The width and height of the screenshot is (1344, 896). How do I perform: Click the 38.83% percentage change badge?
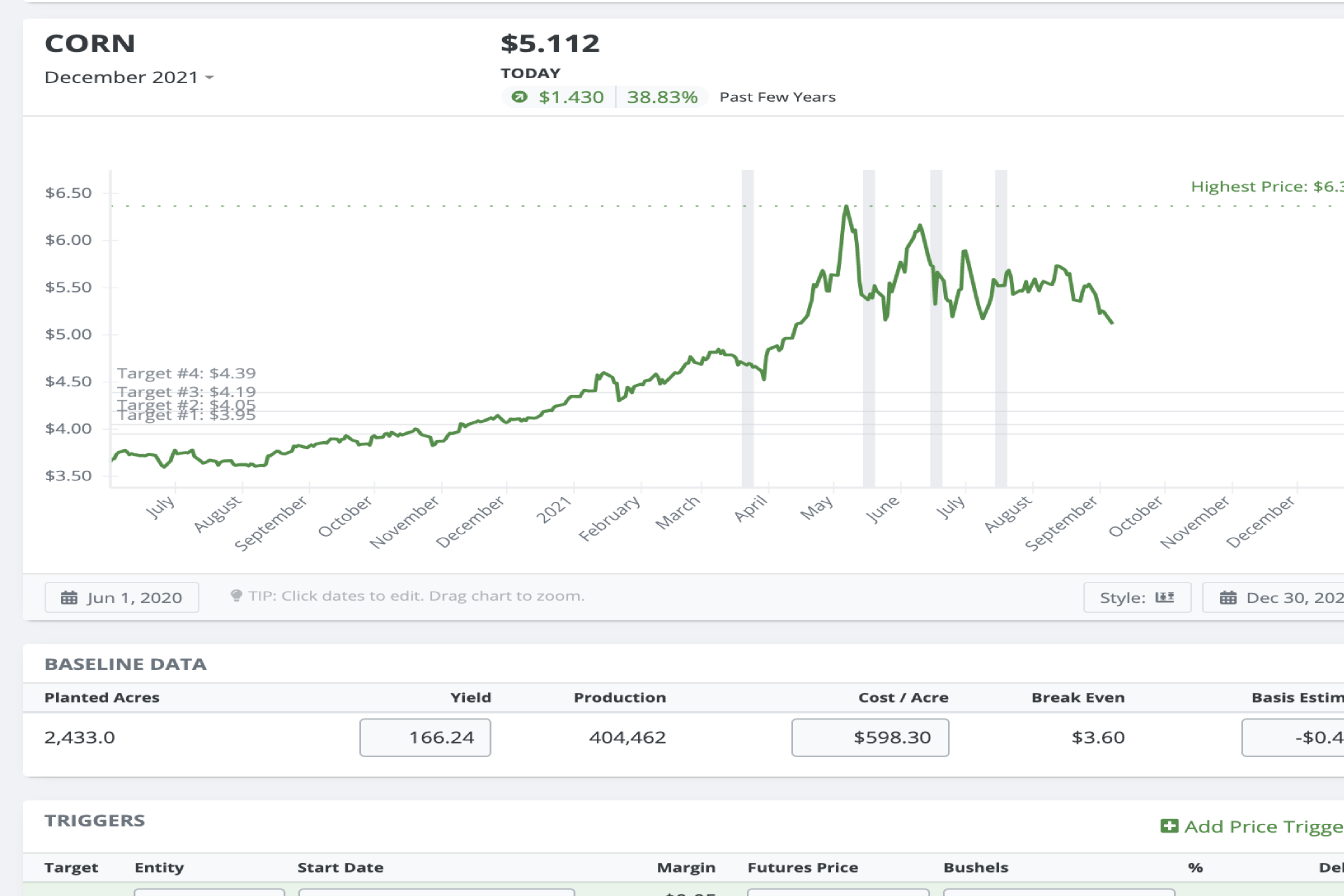[x=662, y=97]
